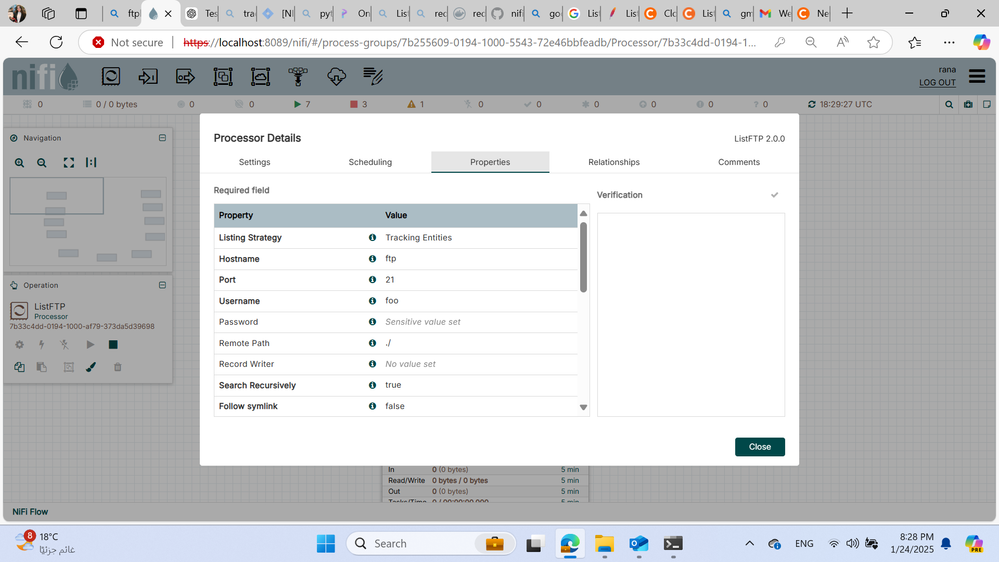This screenshot has height=562, width=999.
Task: Click the Stop square icon in Operation panel
Action: tap(113, 345)
